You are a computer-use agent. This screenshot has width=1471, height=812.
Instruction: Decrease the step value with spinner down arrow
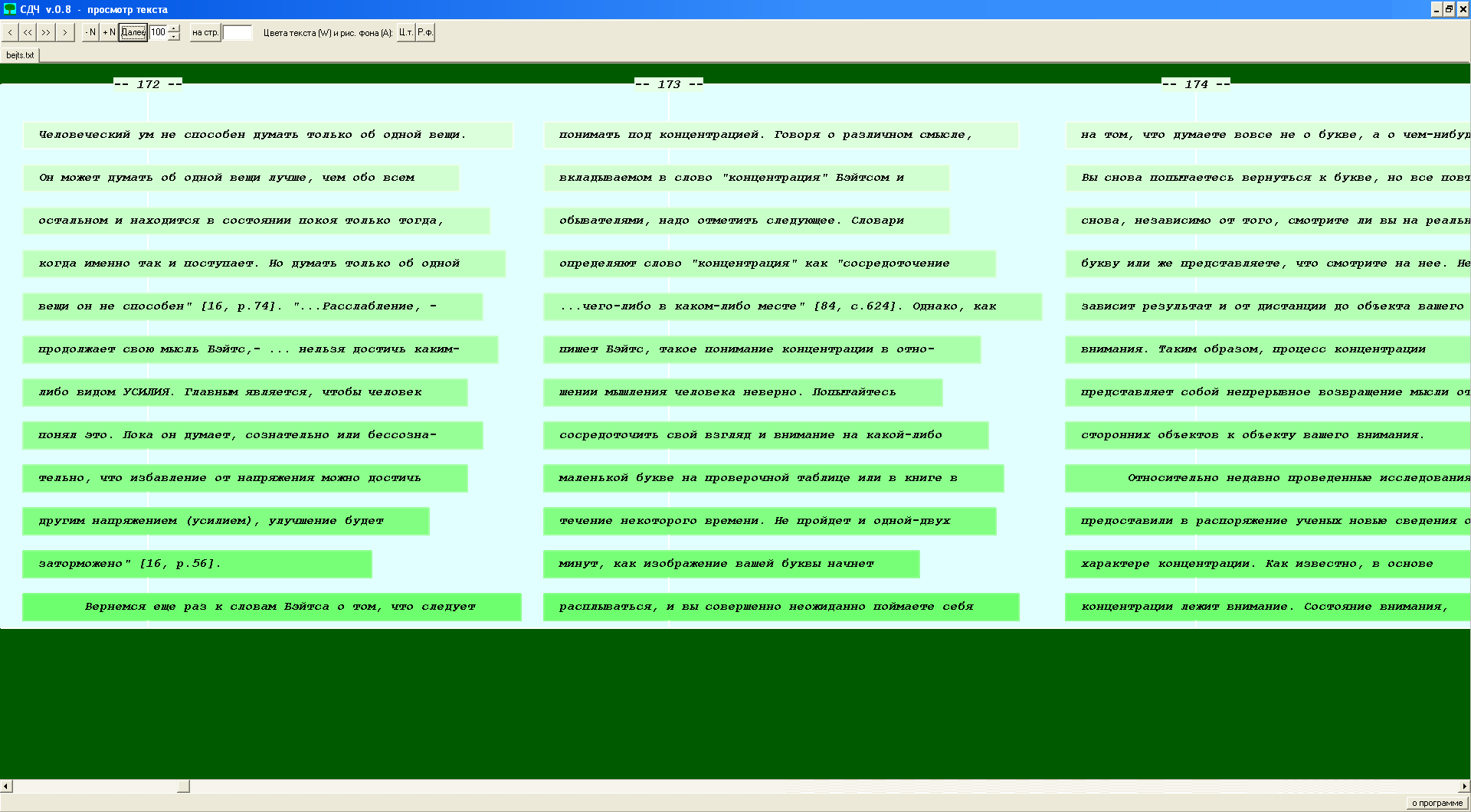point(175,36)
